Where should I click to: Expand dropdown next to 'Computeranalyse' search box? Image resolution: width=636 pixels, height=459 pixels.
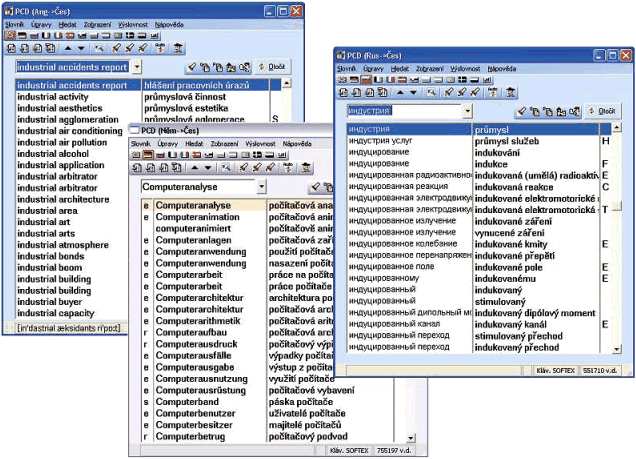262,187
